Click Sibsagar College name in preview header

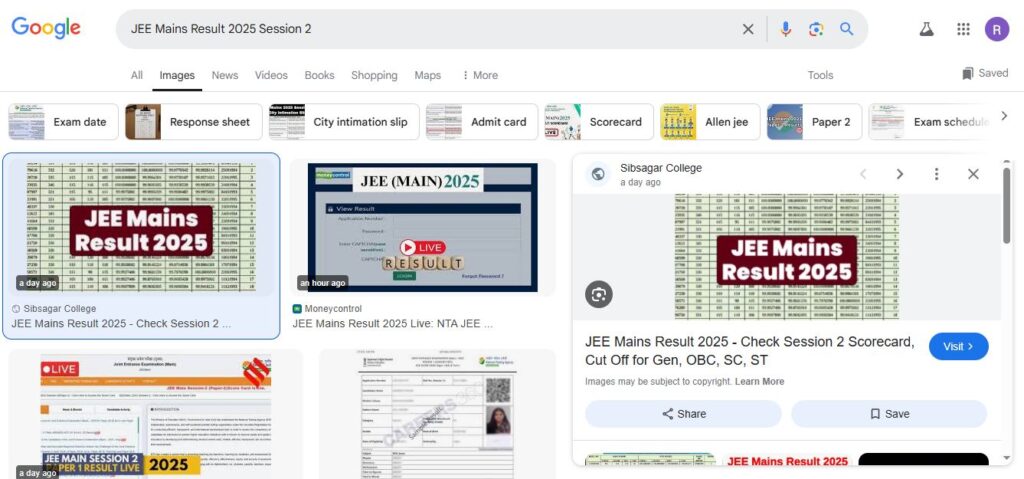click(x=661, y=168)
